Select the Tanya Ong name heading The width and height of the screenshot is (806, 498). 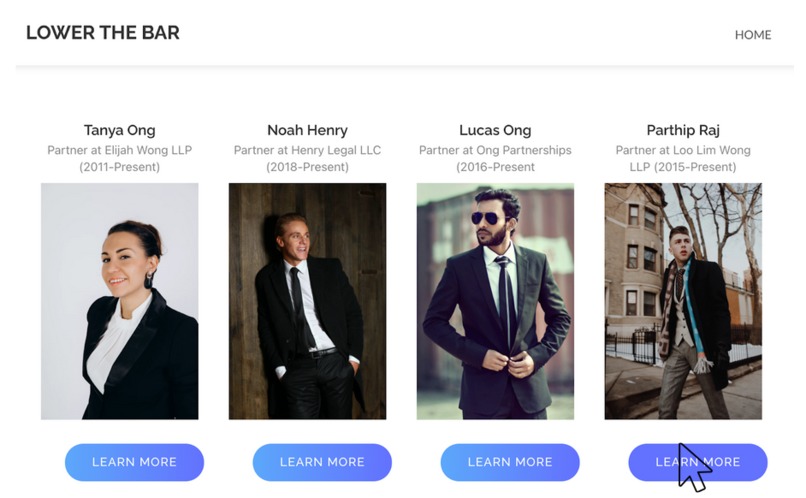[120, 131]
